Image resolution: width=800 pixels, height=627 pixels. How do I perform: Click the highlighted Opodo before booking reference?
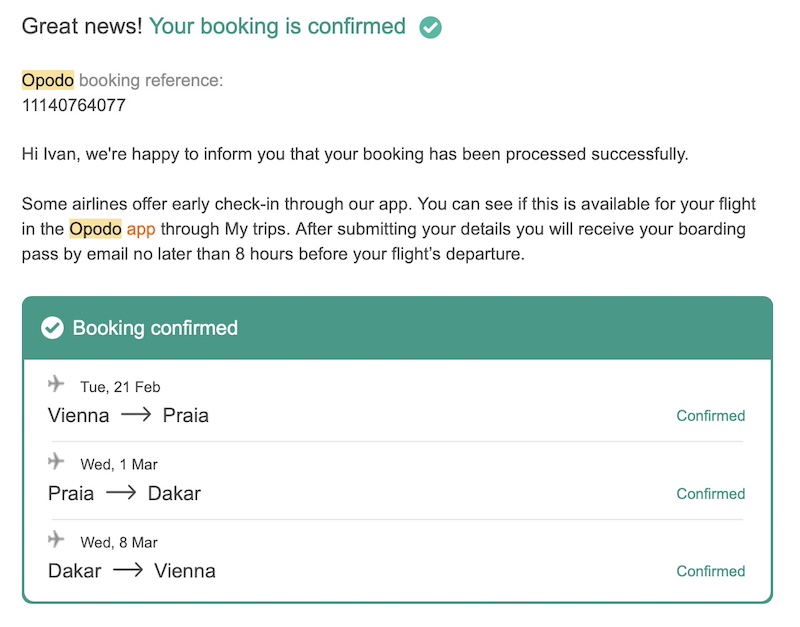point(47,80)
